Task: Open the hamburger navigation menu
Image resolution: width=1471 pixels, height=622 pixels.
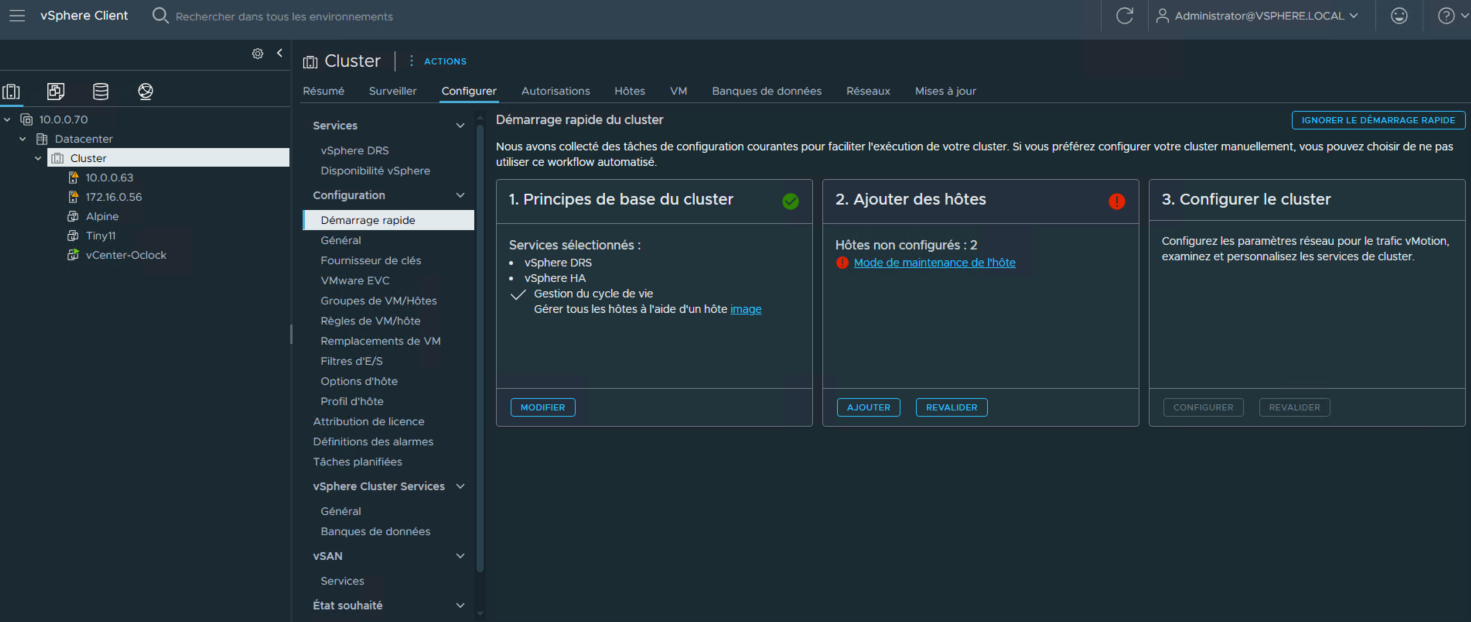Action: 17,16
